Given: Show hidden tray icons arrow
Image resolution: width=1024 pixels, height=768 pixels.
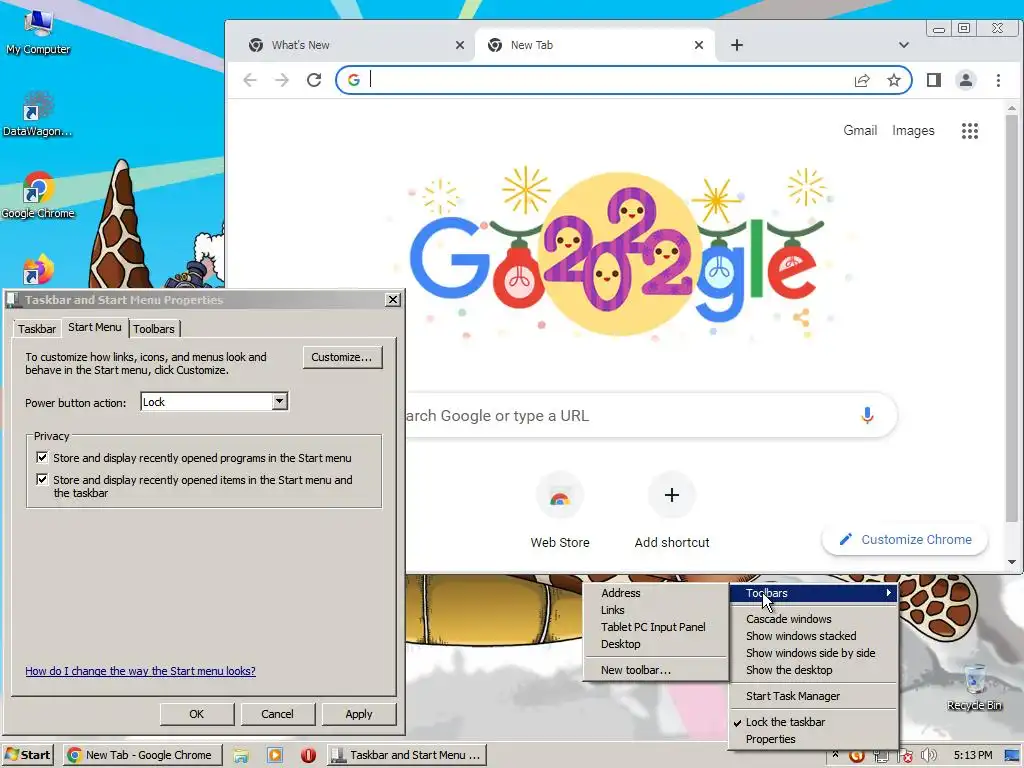Looking at the screenshot, I should (x=835, y=755).
